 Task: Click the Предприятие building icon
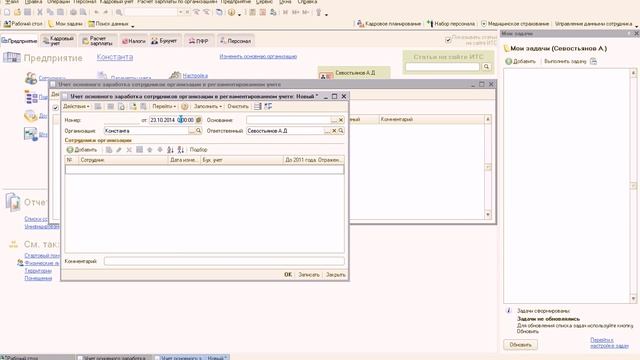(x=11, y=58)
